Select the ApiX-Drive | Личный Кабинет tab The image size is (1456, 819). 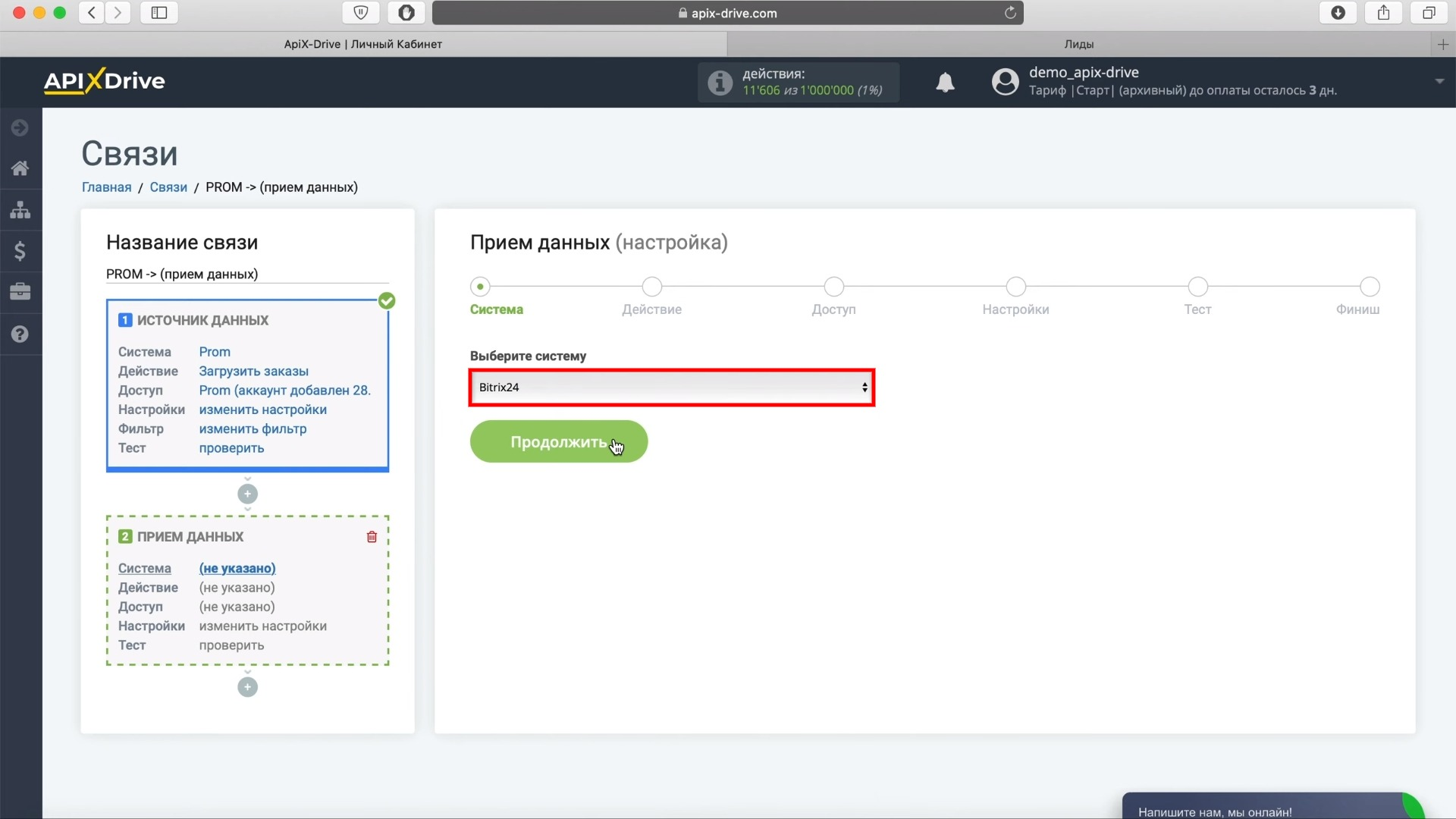(363, 45)
